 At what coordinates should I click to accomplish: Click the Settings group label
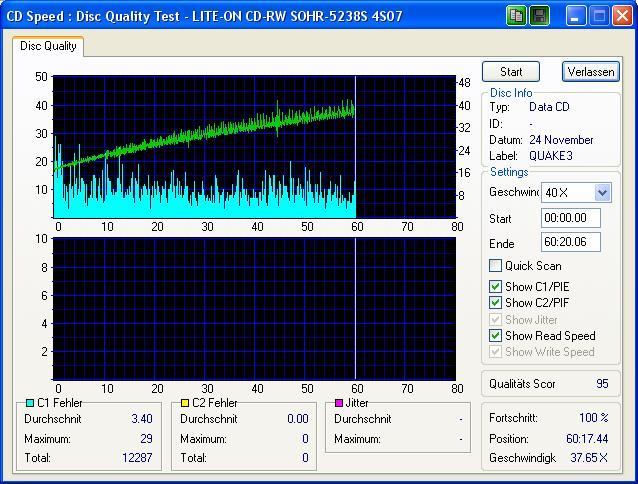(x=509, y=172)
